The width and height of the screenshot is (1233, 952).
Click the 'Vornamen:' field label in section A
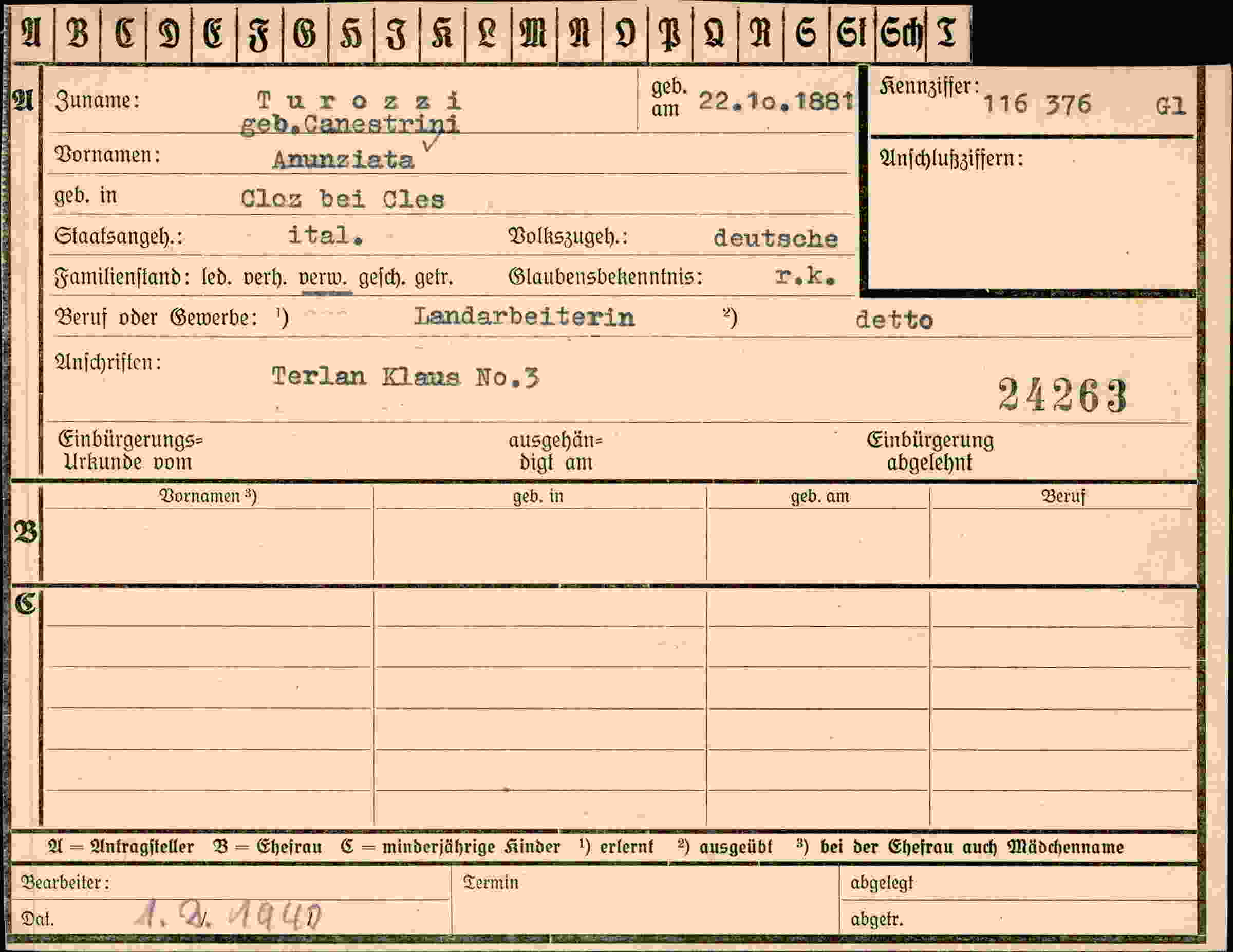point(108,155)
